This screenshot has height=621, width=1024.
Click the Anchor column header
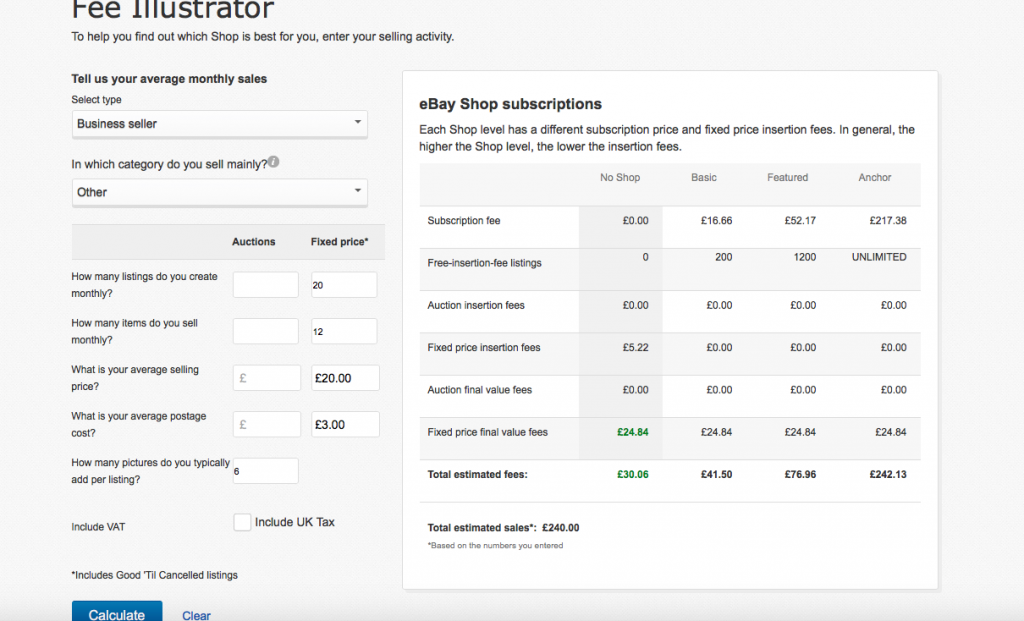tap(874, 178)
